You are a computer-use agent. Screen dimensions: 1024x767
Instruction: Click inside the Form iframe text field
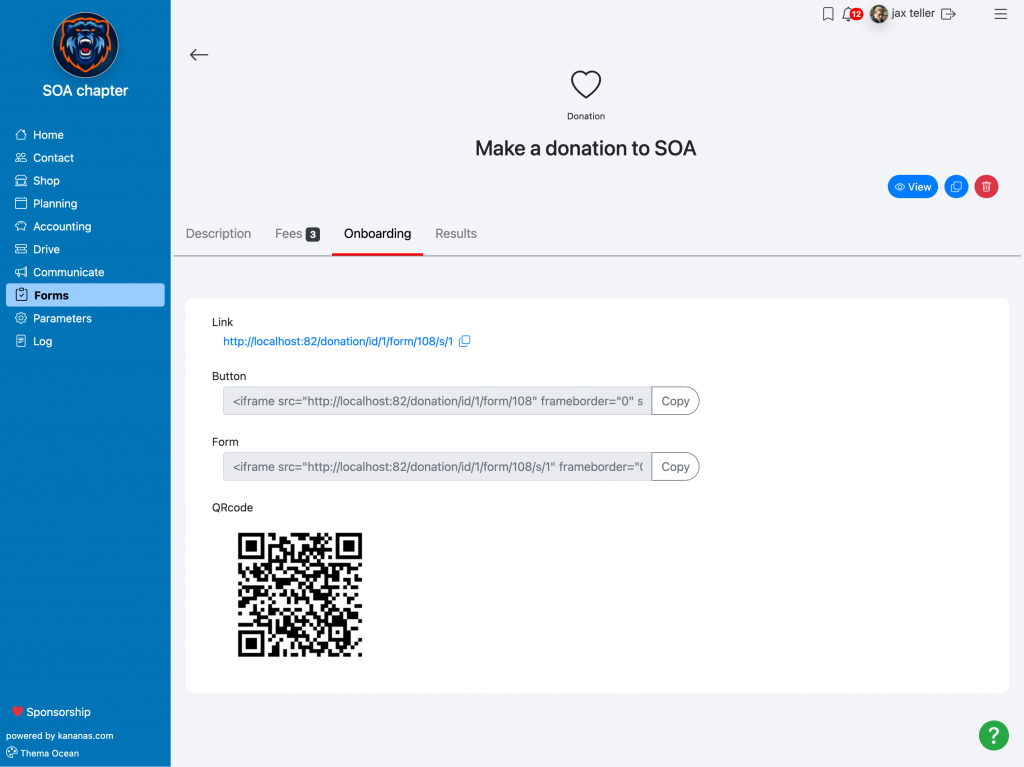(x=437, y=466)
